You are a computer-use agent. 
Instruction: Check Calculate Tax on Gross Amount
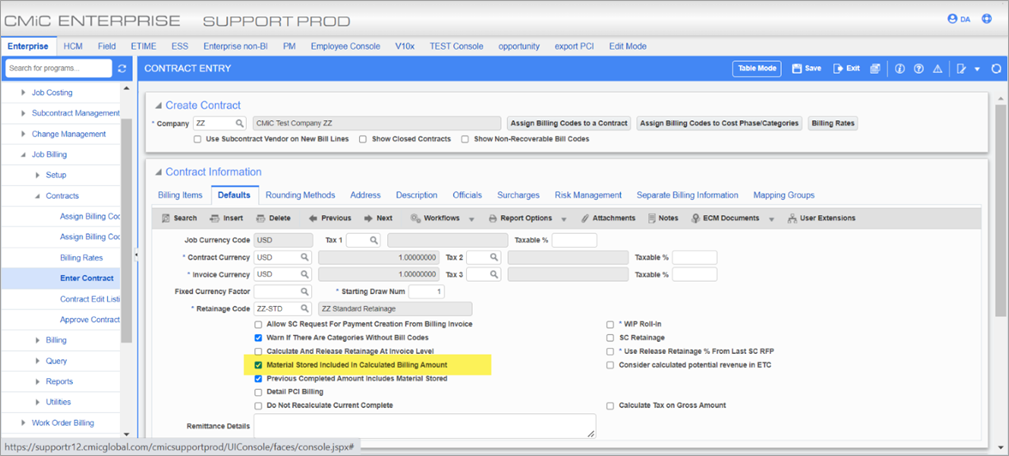(x=611, y=406)
